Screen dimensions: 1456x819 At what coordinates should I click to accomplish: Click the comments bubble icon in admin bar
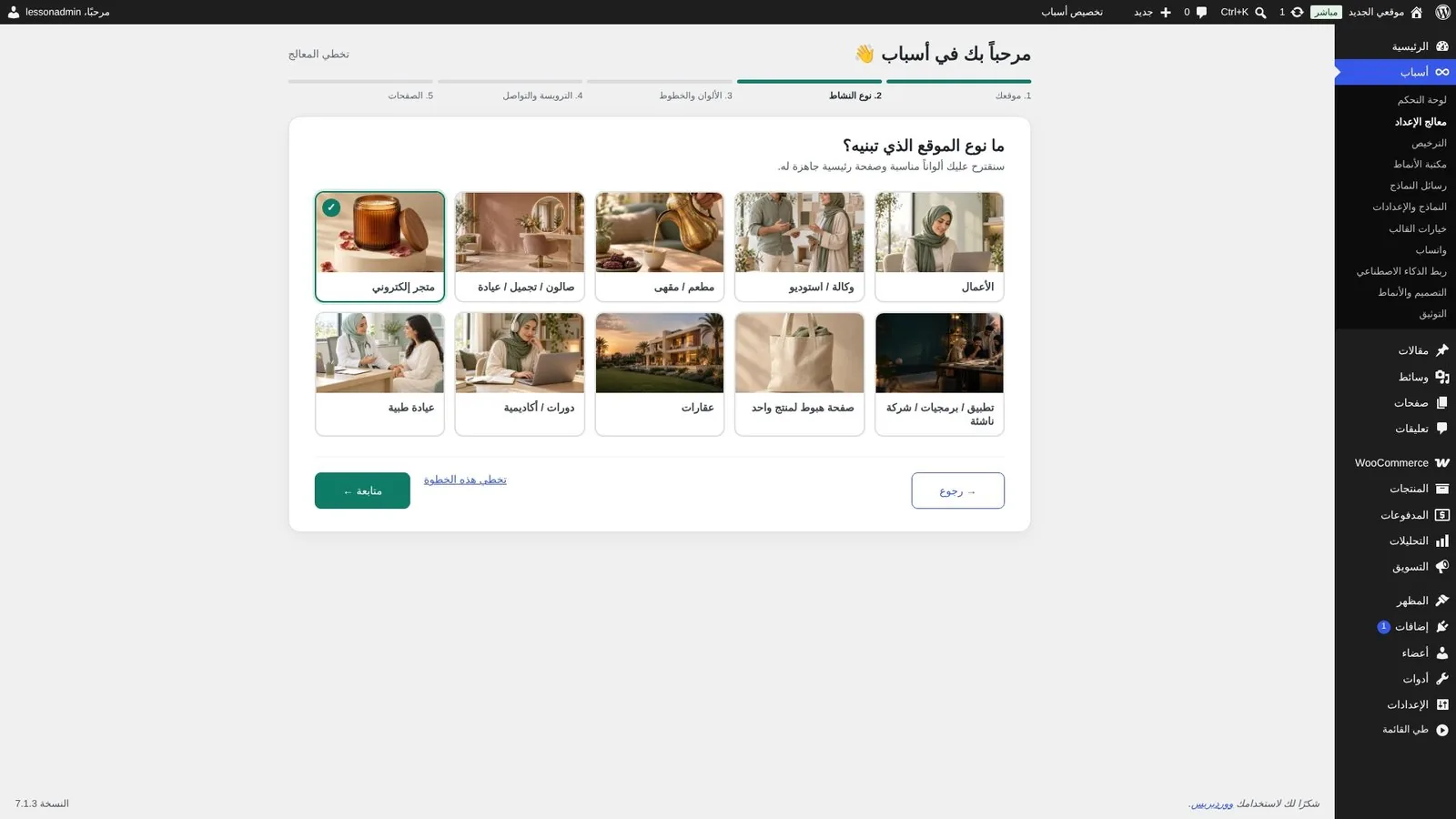tap(1201, 12)
